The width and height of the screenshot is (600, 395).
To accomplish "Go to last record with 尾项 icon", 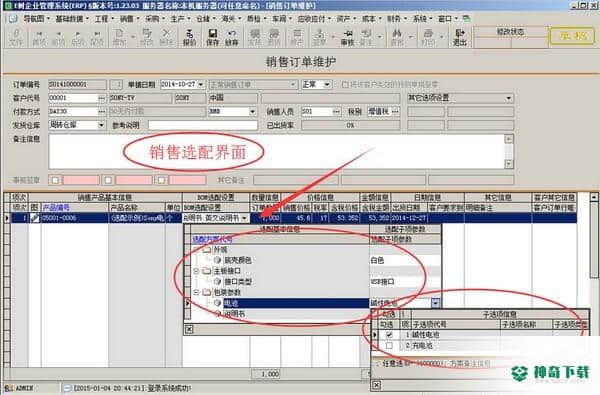I will (x=97, y=37).
